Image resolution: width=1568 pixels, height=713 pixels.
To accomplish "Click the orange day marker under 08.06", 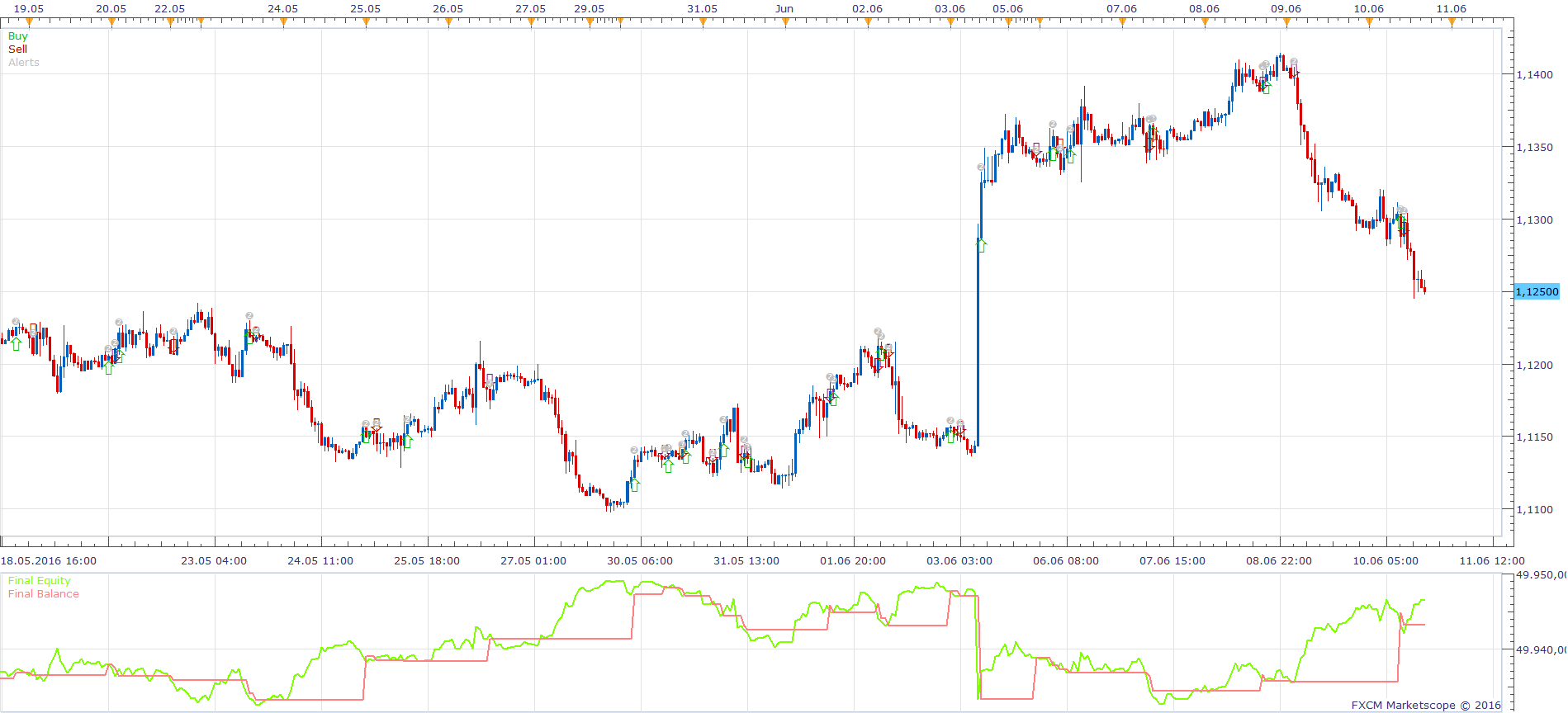I will click(x=1205, y=23).
